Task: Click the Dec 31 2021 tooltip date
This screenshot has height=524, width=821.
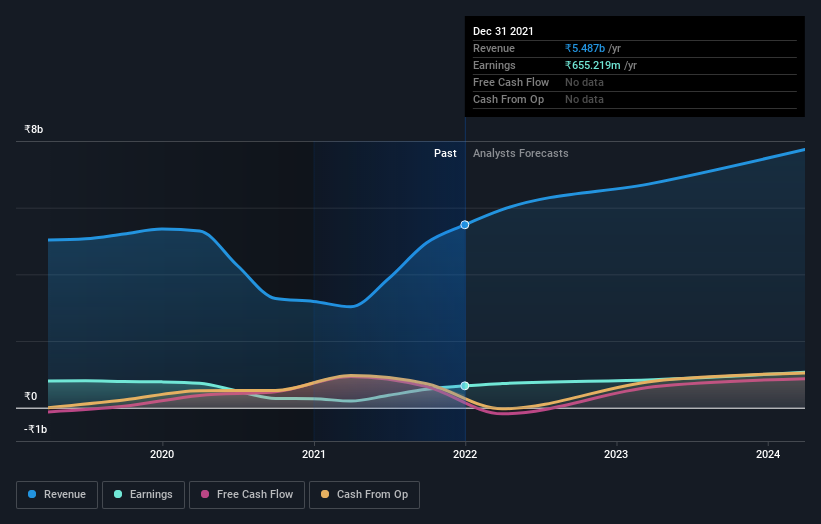Action: click(503, 31)
